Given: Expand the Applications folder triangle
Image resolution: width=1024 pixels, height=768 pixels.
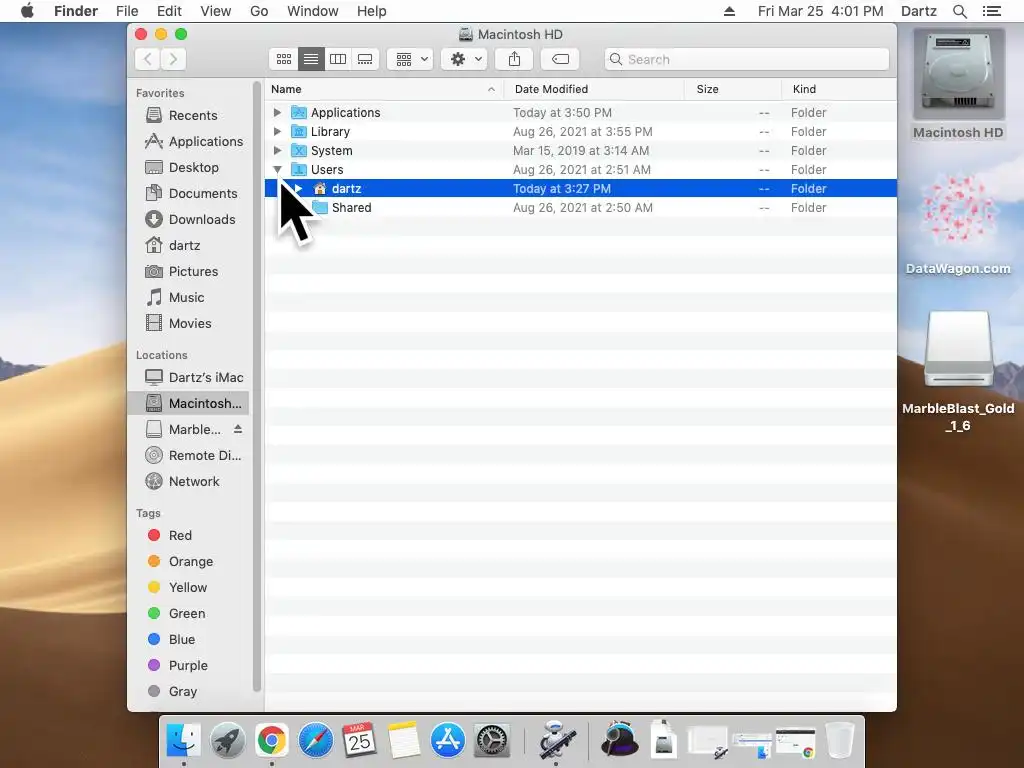Looking at the screenshot, I should [x=278, y=112].
